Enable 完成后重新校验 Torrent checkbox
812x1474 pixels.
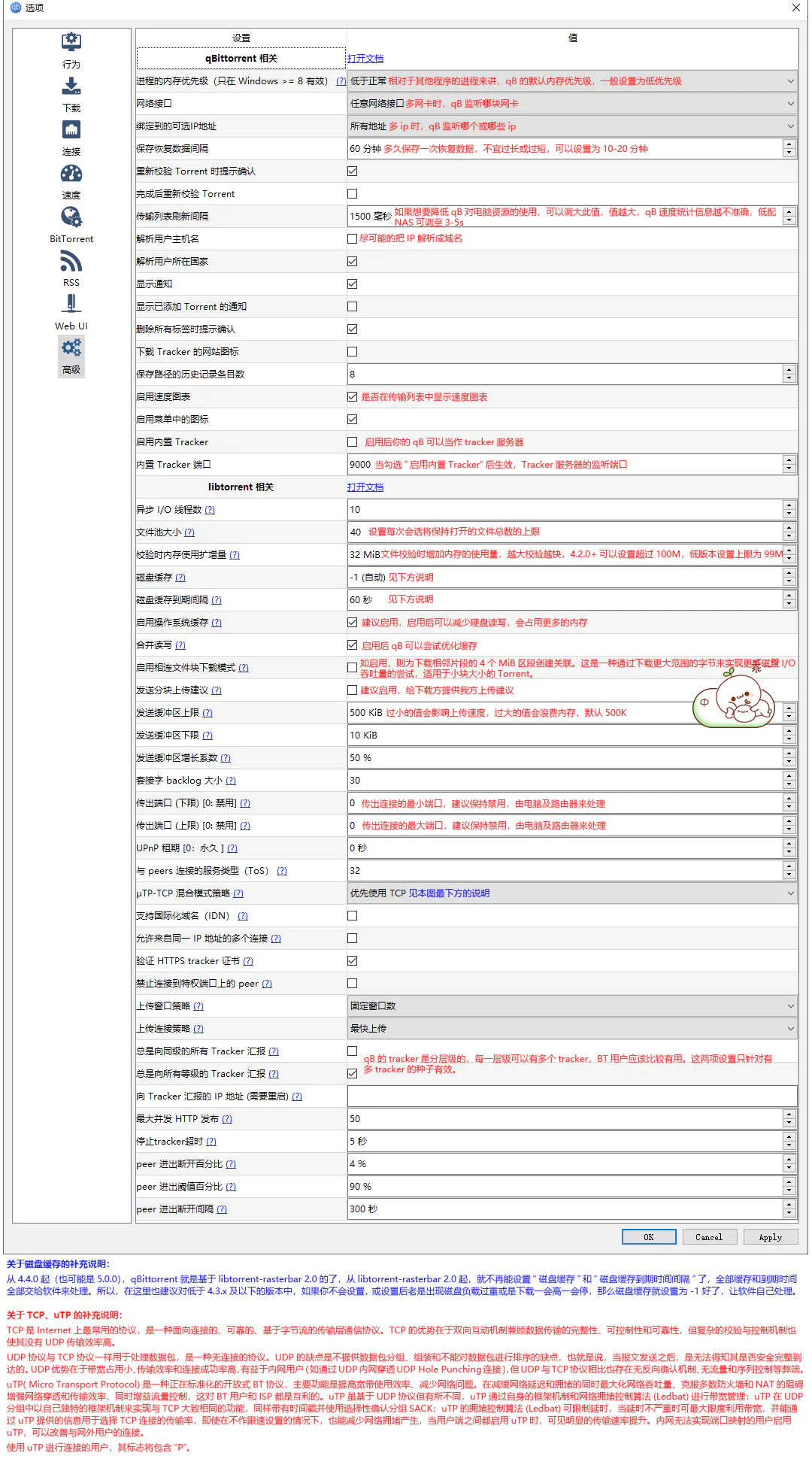pos(352,194)
